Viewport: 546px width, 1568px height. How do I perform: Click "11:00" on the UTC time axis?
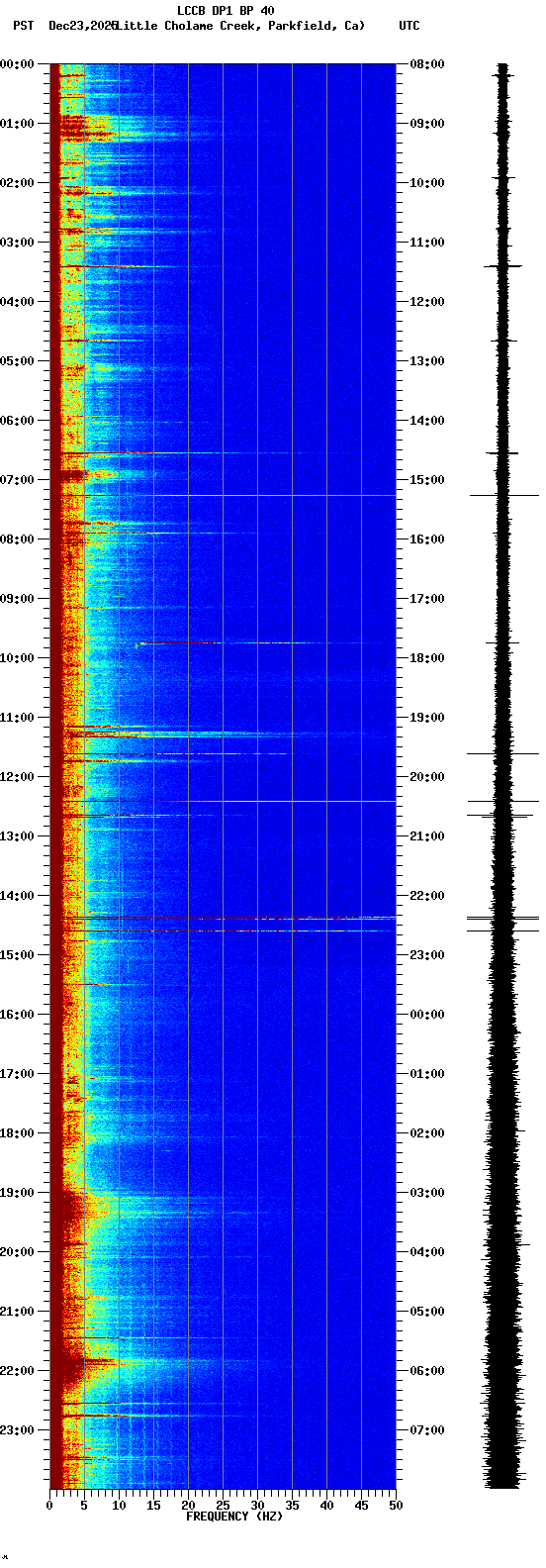pyautogui.click(x=427, y=243)
